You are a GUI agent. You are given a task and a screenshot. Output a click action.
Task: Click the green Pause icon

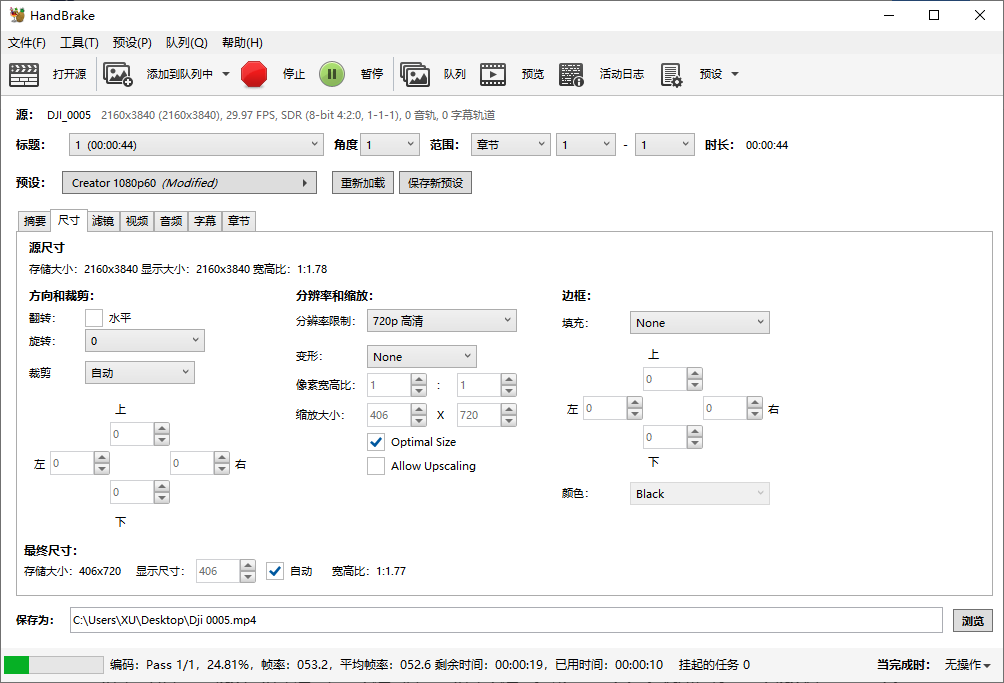point(332,74)
